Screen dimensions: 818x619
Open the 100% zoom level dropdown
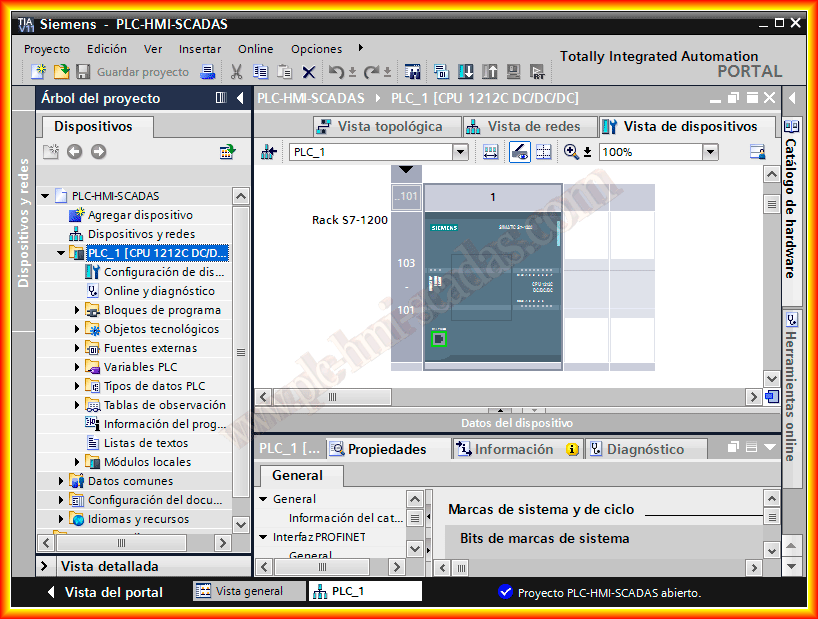710,152
